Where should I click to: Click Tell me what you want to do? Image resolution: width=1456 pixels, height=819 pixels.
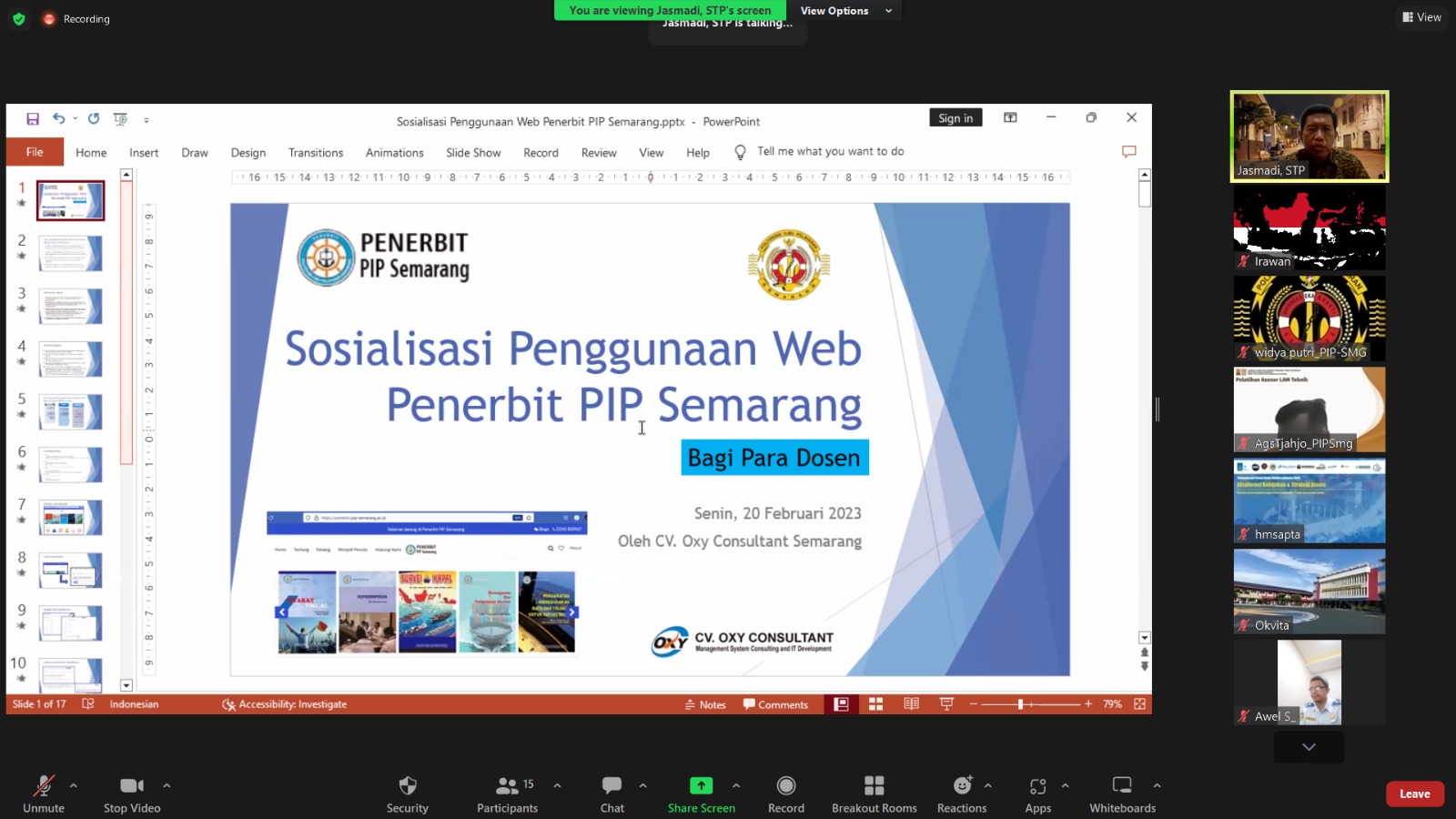tap(831, 152)
